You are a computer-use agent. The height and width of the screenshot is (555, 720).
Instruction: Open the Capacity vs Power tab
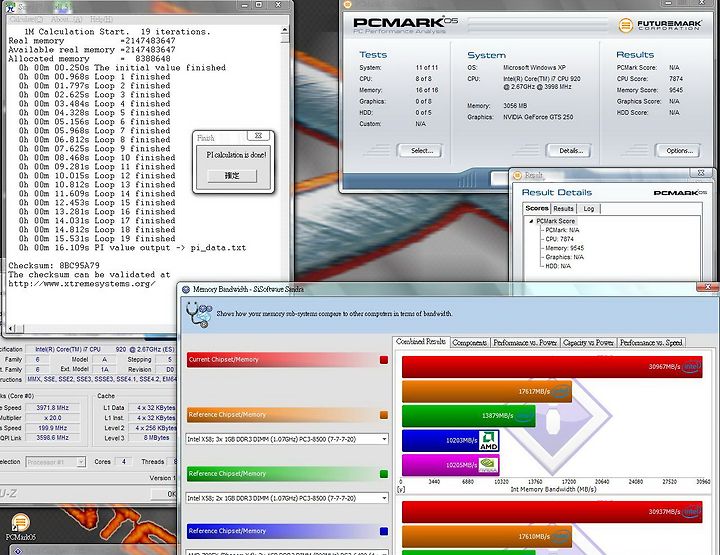click(588, 342)
